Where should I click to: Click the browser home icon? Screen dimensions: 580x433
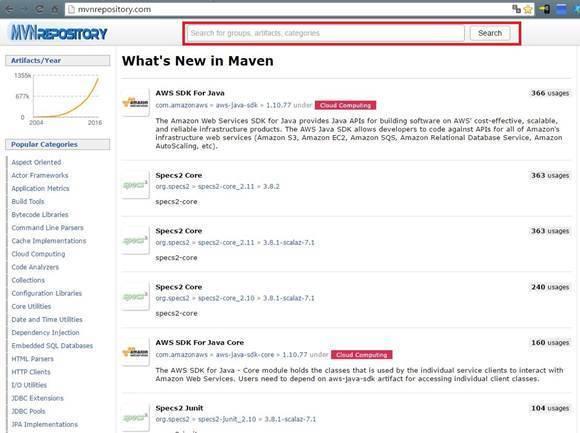pos(54,9)
